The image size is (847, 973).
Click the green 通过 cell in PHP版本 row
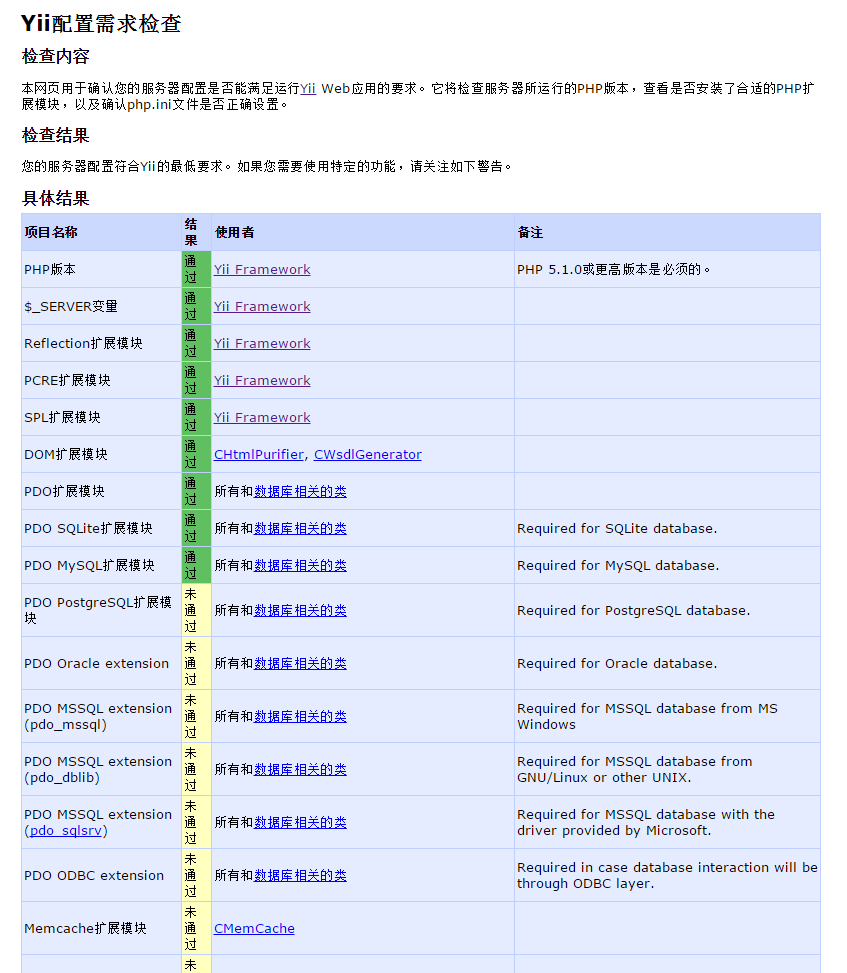[196, 269]
